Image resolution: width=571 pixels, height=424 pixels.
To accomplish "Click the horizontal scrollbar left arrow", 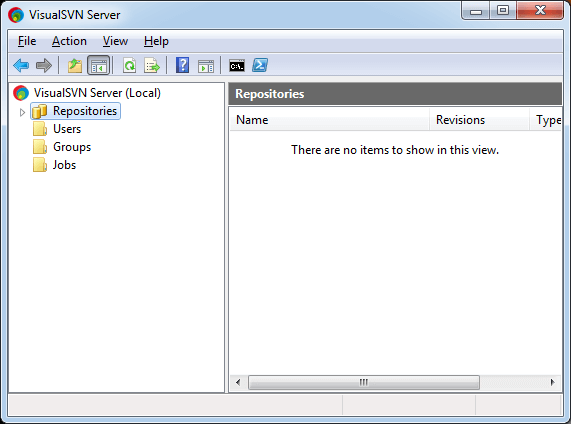I will click(x=238, y=382).
